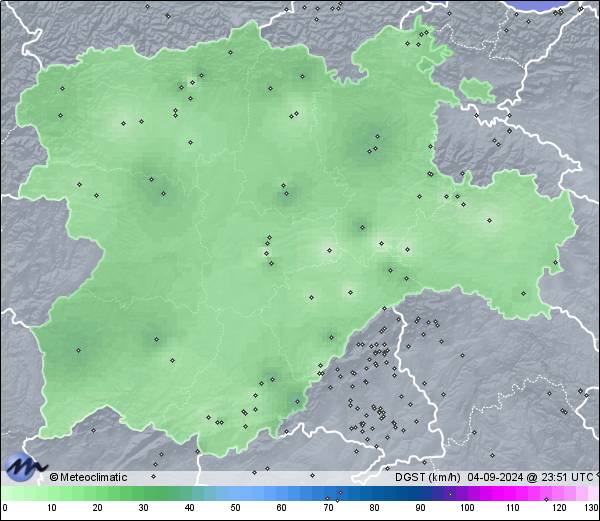
Task: Click the 0 value on the scale
Action: (5, 508)
